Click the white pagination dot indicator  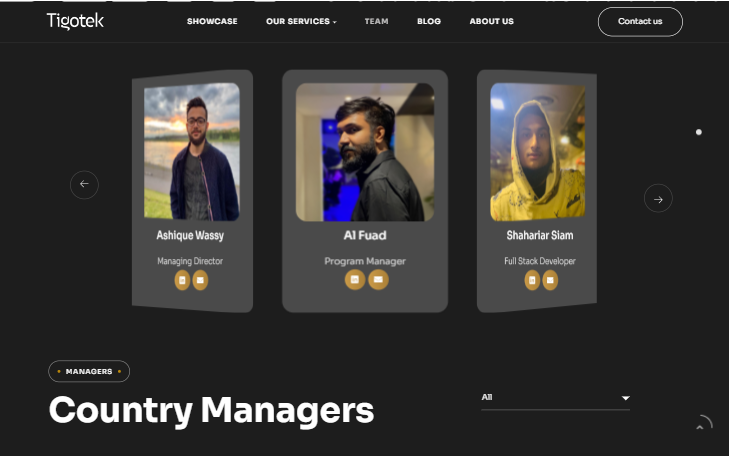[699, 132]
